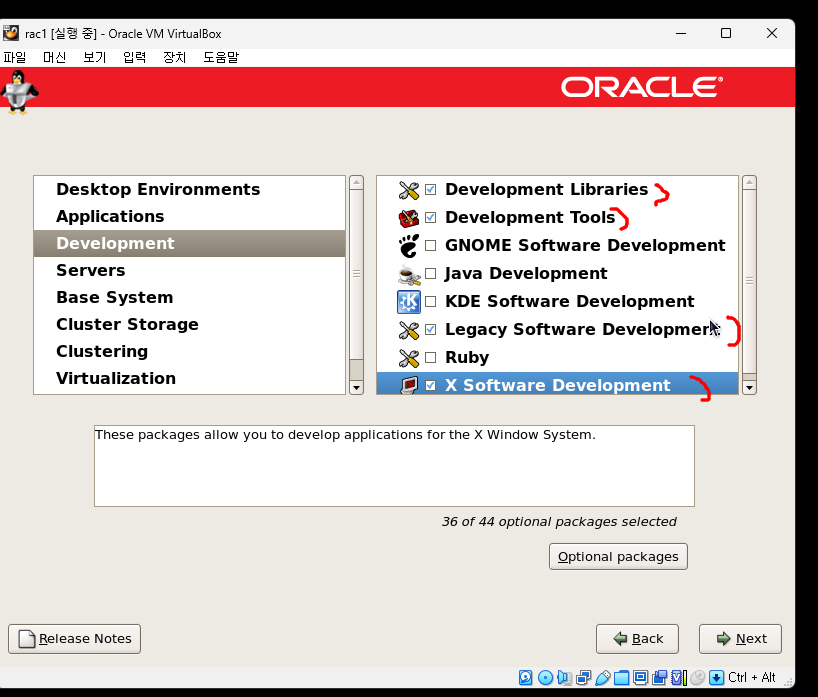
Task: Check the Java Development checkbox
Action: [430, 273]
